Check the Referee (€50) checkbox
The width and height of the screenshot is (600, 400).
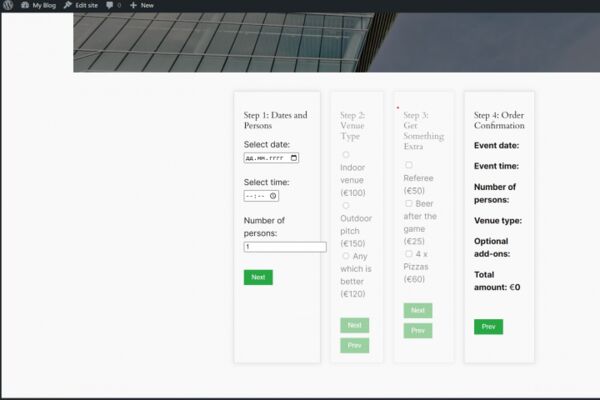(x=409, y=165)
